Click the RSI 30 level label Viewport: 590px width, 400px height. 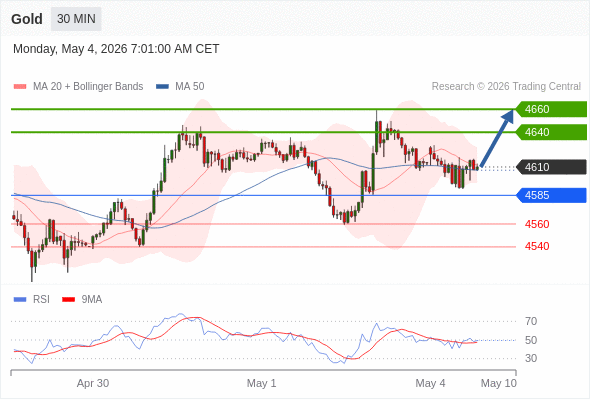531,358
